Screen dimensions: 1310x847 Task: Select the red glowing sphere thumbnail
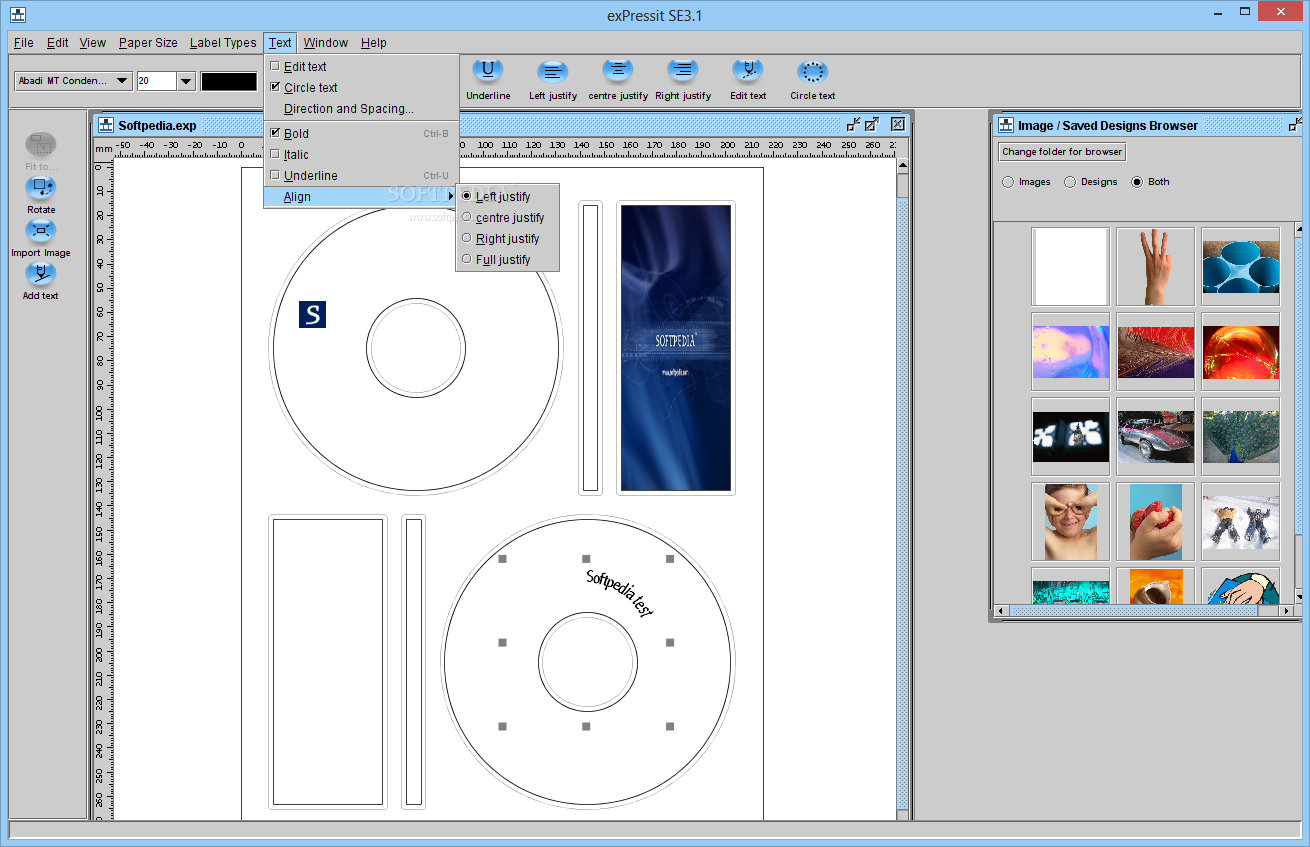pos(1240,351)
